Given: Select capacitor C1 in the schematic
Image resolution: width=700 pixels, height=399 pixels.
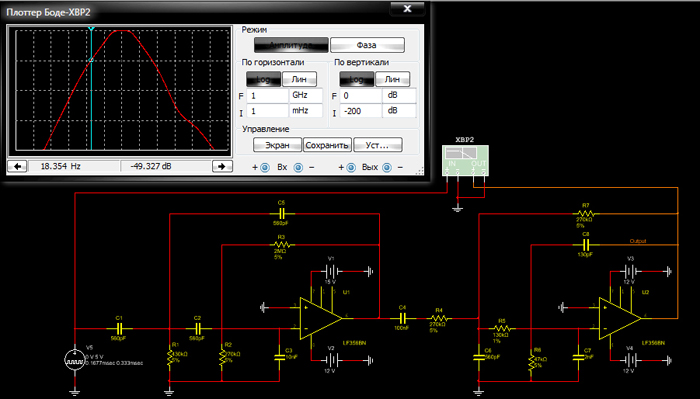Looking at the screenshot, I should tap(119, 329).
